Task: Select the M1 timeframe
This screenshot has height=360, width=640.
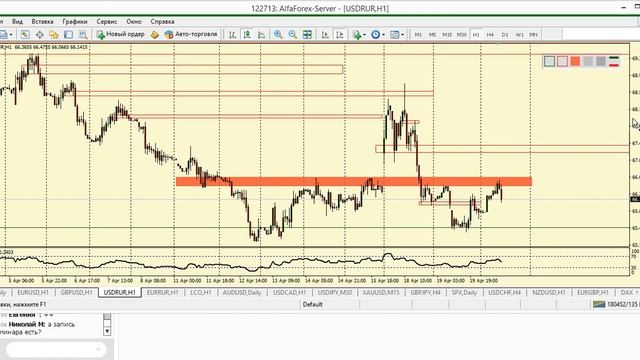Action: pos(418,35)
